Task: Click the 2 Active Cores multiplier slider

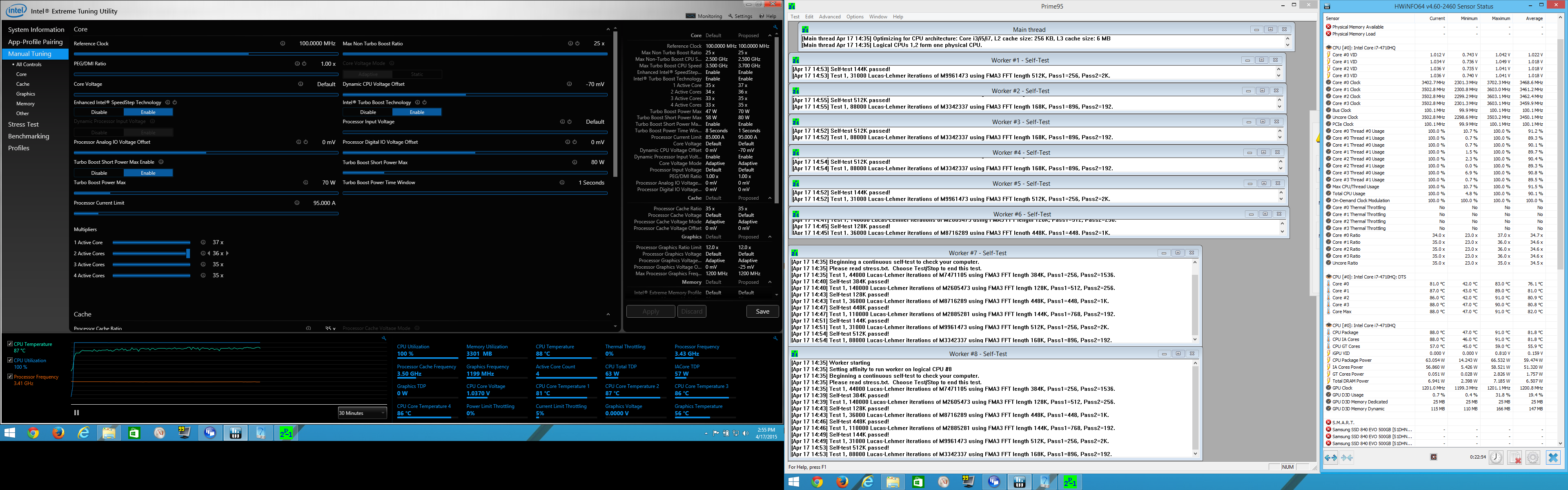Action: (151, 253)
